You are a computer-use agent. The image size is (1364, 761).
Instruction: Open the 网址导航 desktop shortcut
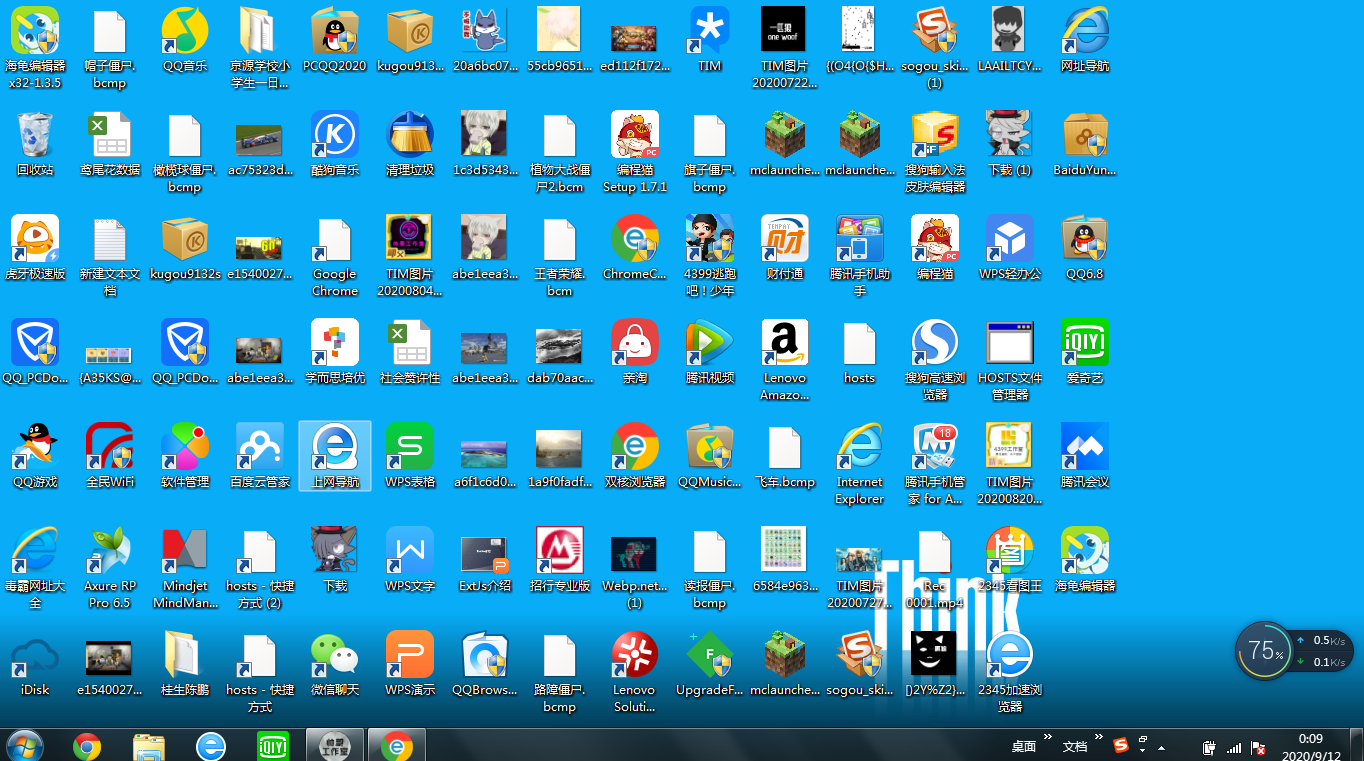(x=1085, y=40)
